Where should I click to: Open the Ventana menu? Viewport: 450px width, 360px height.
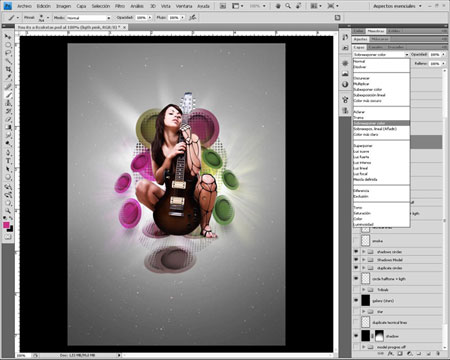pos(184,6)
